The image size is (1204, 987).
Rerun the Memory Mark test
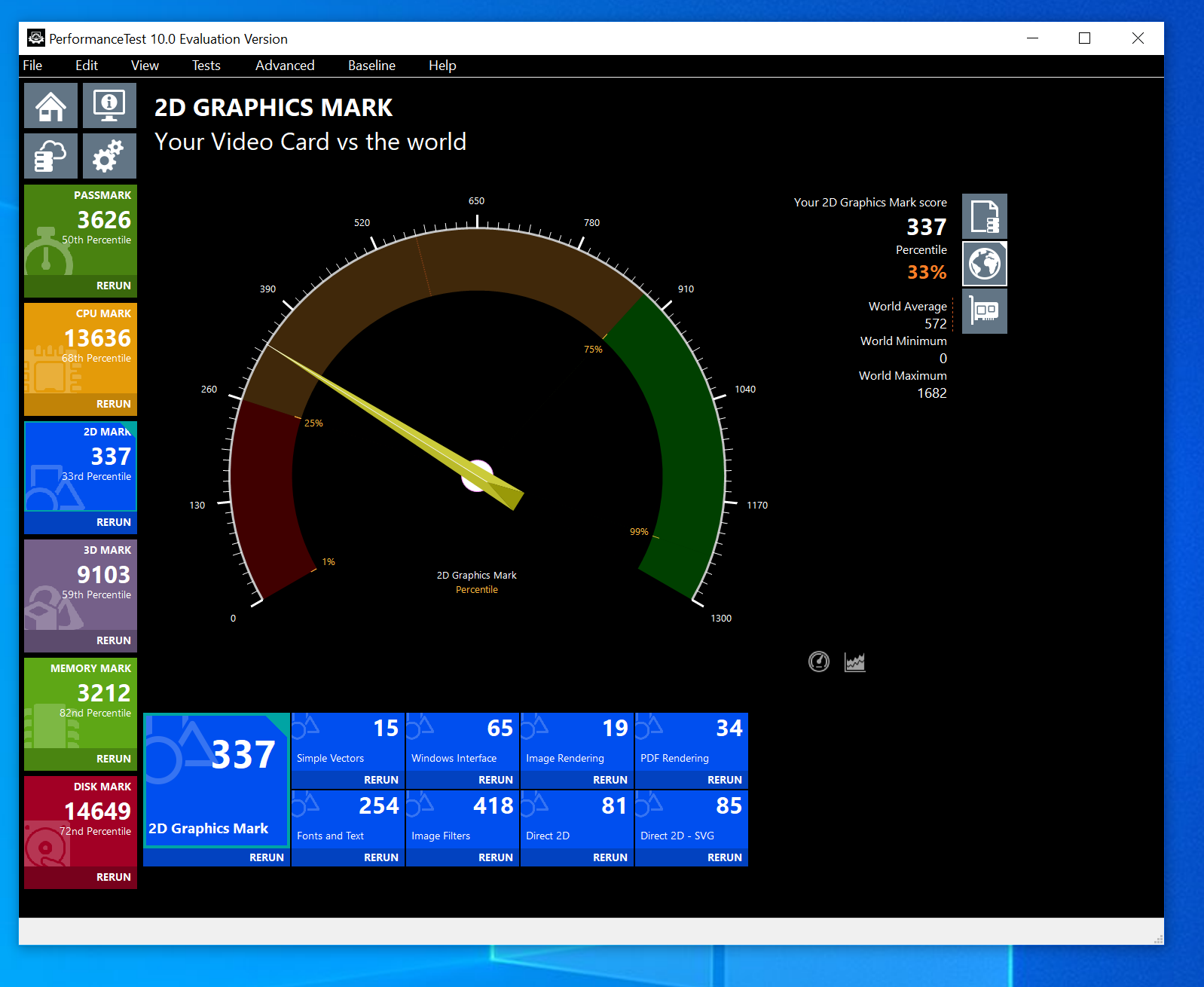point(114,759)
